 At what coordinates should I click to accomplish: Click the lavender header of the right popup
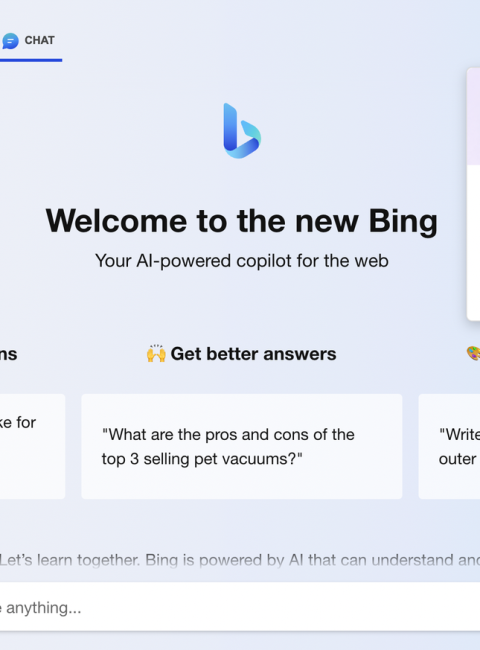tap(473, 117)
